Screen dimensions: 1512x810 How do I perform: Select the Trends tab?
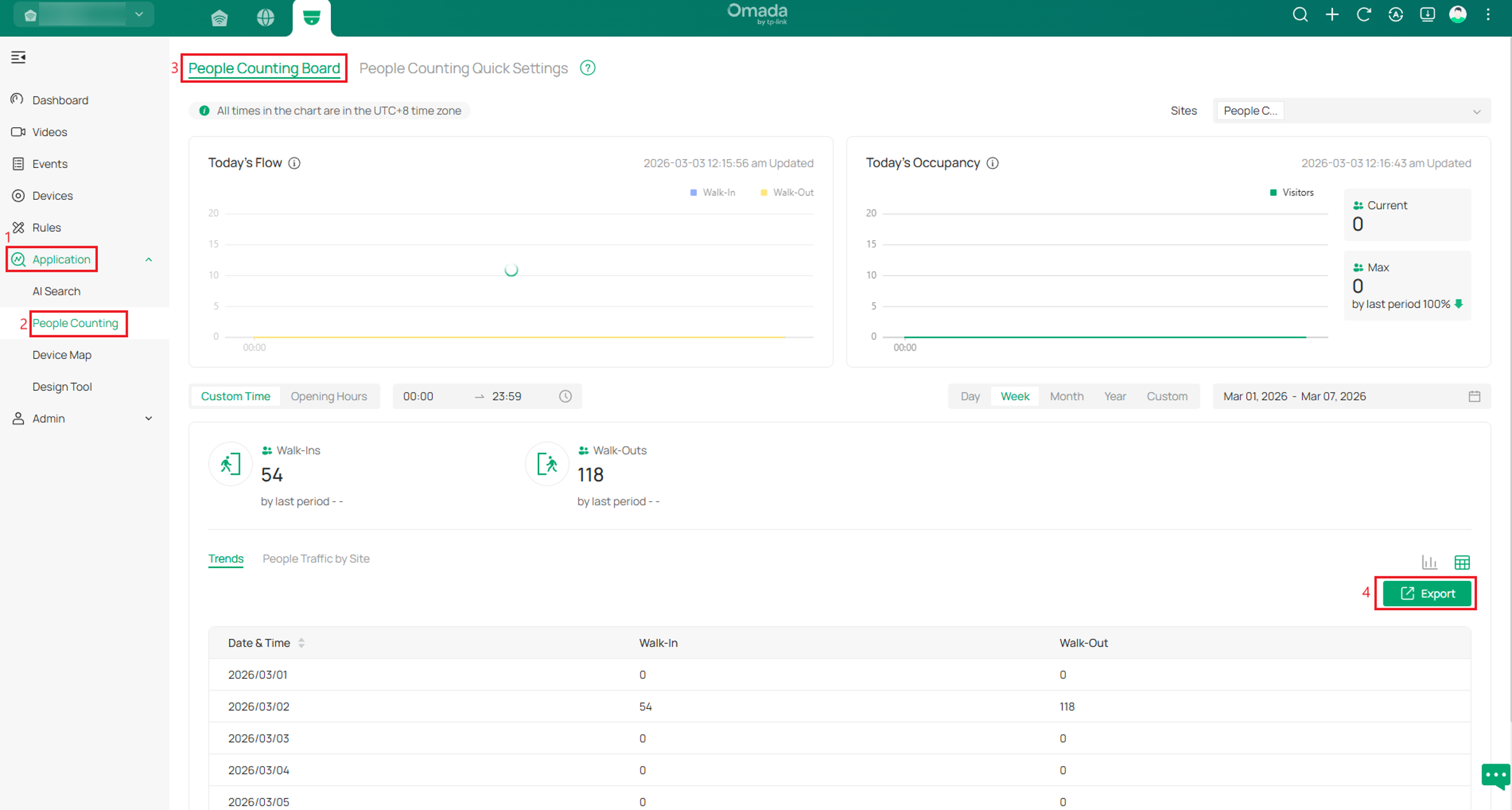tap(226, 559)
